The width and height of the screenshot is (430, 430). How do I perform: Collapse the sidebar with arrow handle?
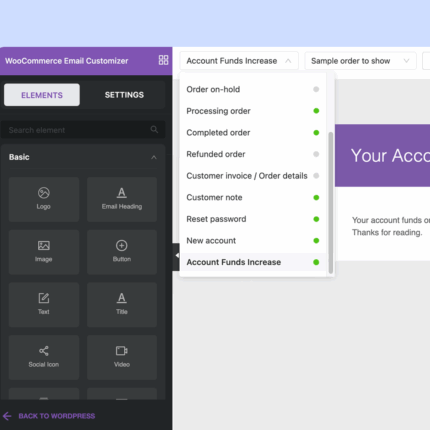tap(176, 256)
